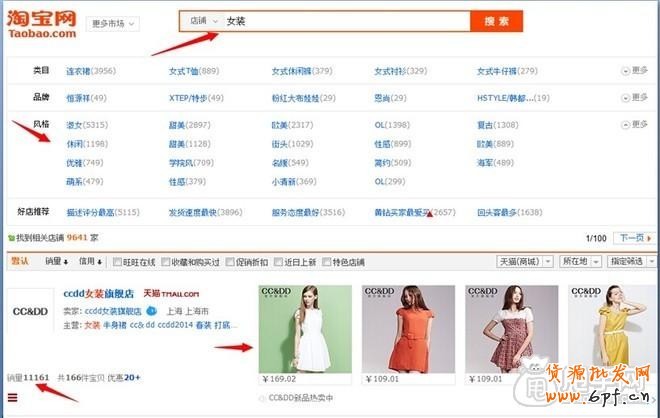Viewport: 660px width, 418px height.
Task: Choose style 简约(509)
Action: [x=393, y=162]
